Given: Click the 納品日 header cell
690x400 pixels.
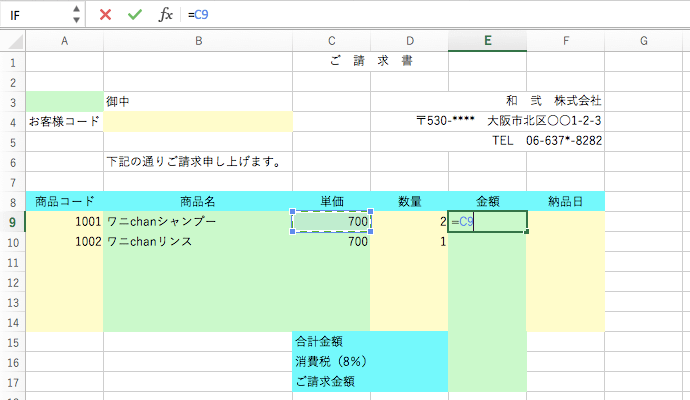Looking at the screenshot, I should pyautogui.click(x=565, y=202).
